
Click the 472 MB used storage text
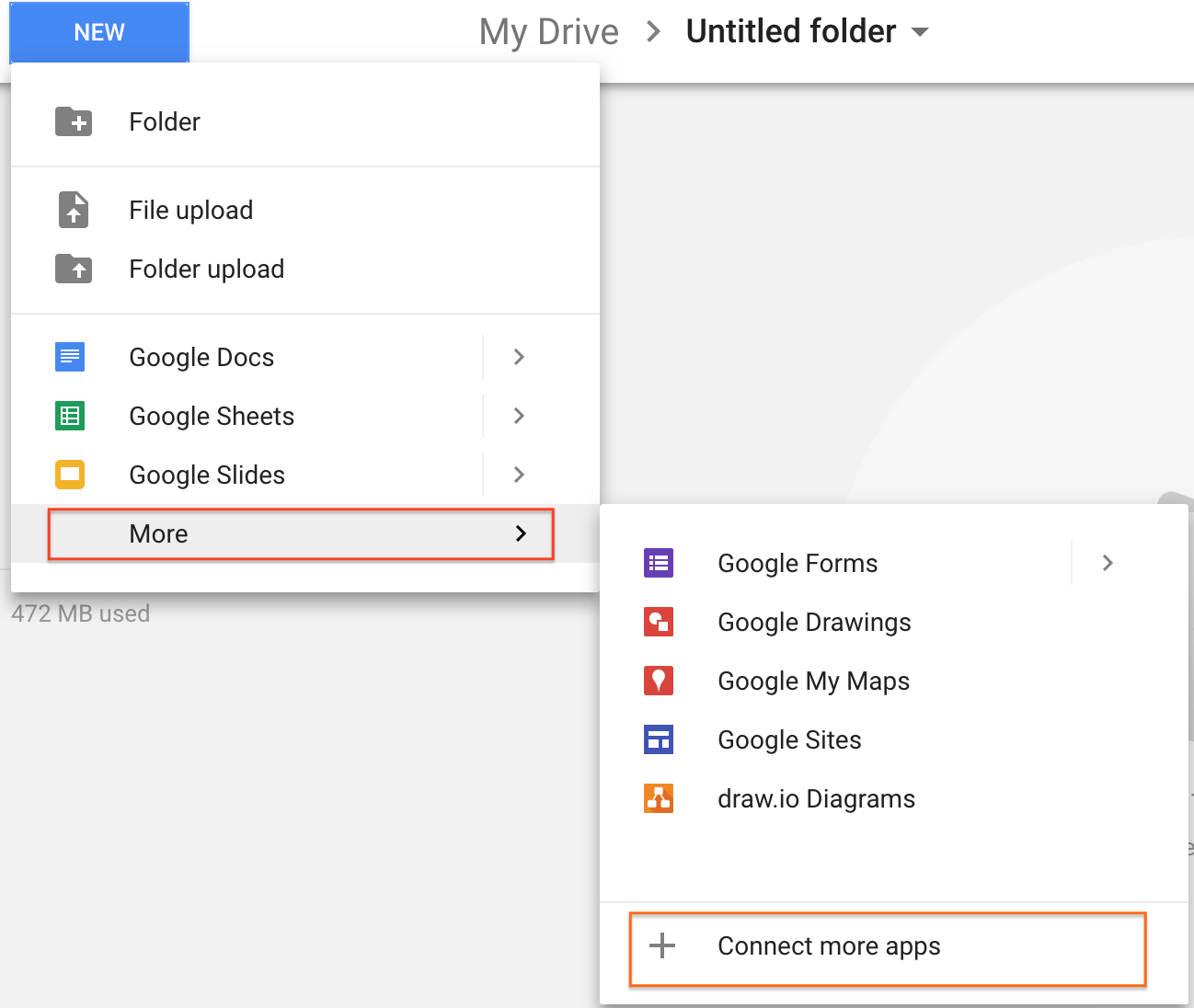pyautogui.click(x=81, y=613)
